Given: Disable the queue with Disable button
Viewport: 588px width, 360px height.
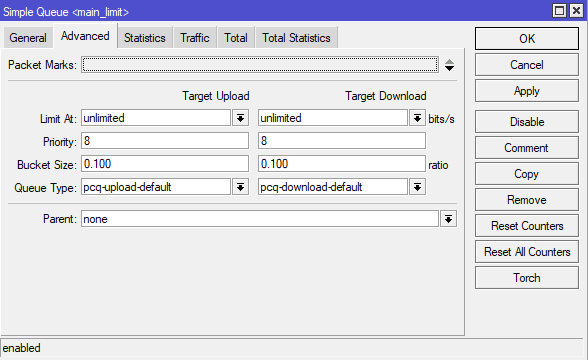Looking at the screenshot, I should click(527, 122).
